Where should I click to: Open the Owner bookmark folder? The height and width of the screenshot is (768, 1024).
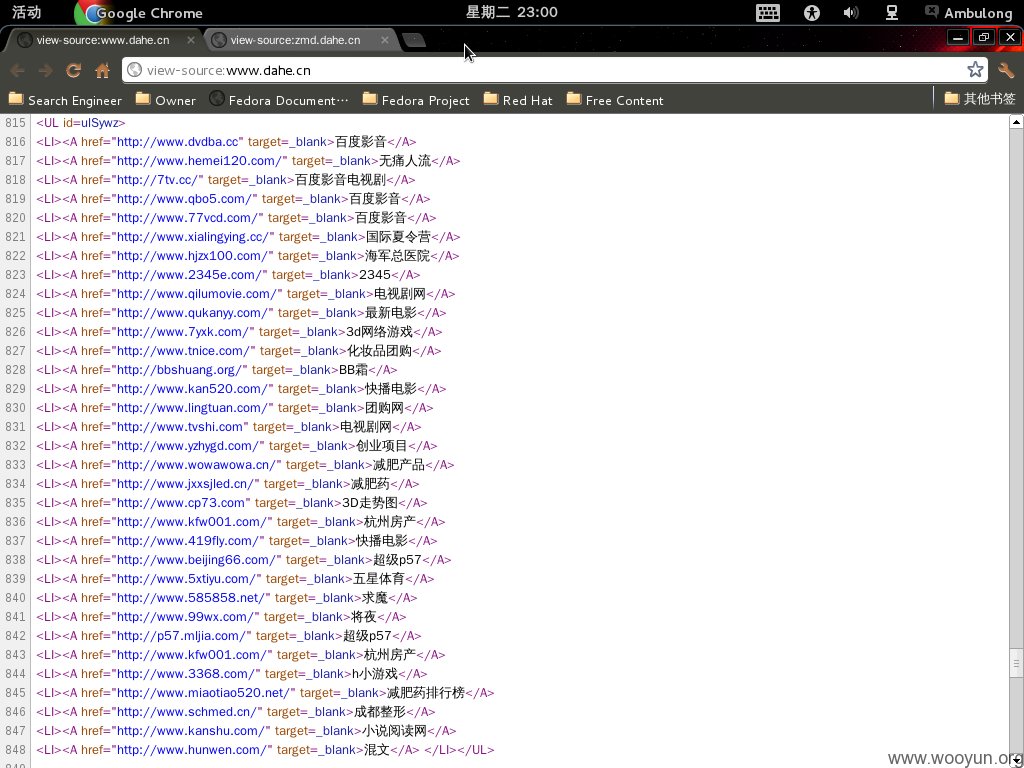[x=165, y=100]
